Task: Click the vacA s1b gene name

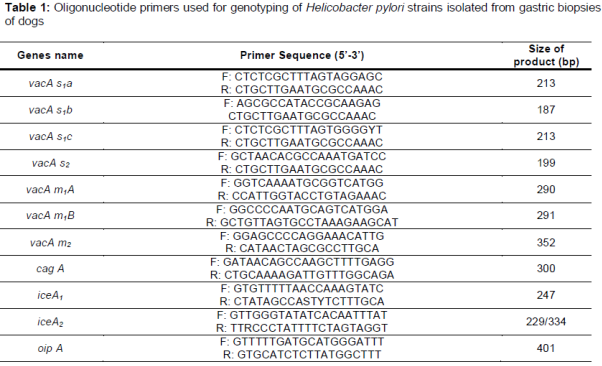Action: (x=50, y=110)
